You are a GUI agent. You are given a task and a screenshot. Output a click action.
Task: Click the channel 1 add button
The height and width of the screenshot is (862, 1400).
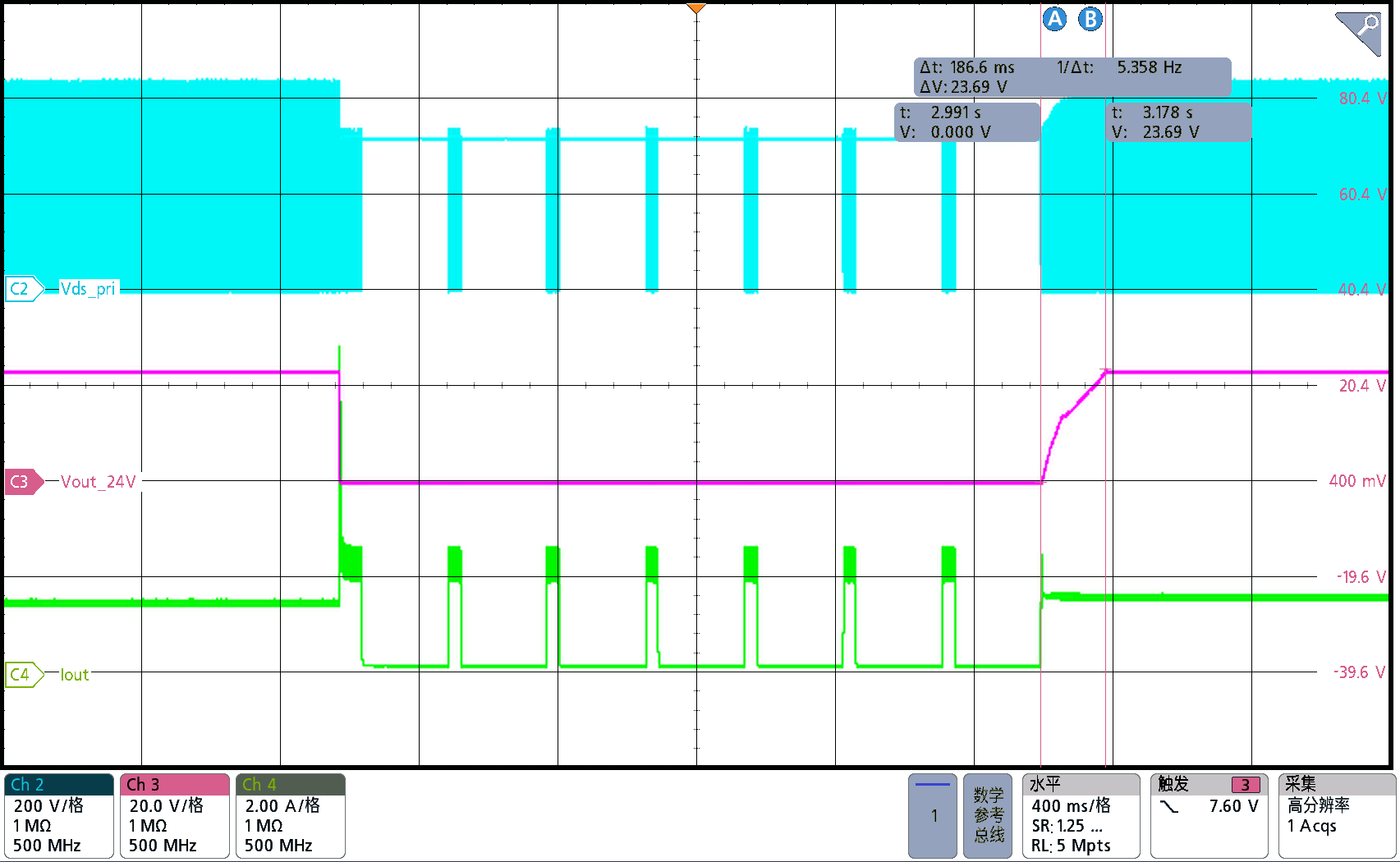coord(933,816)
